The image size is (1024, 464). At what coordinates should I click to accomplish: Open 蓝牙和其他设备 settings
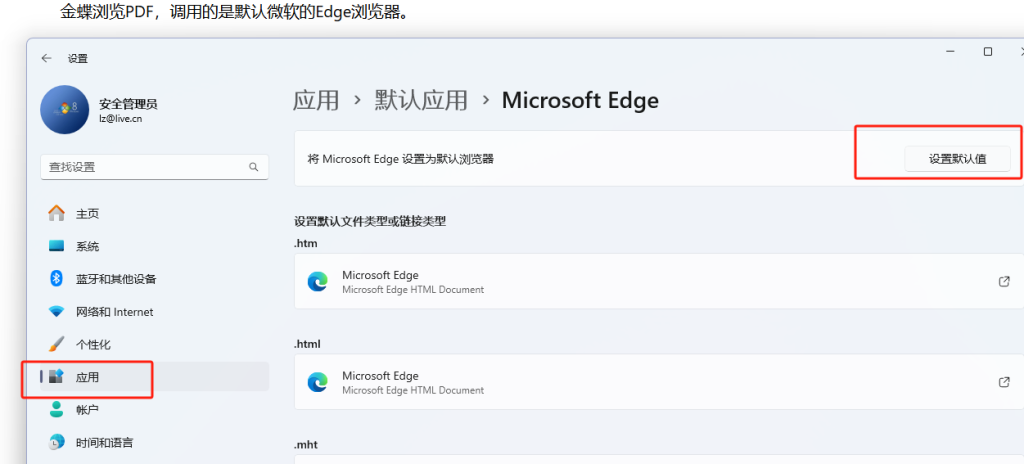click(x=155, y=279)
